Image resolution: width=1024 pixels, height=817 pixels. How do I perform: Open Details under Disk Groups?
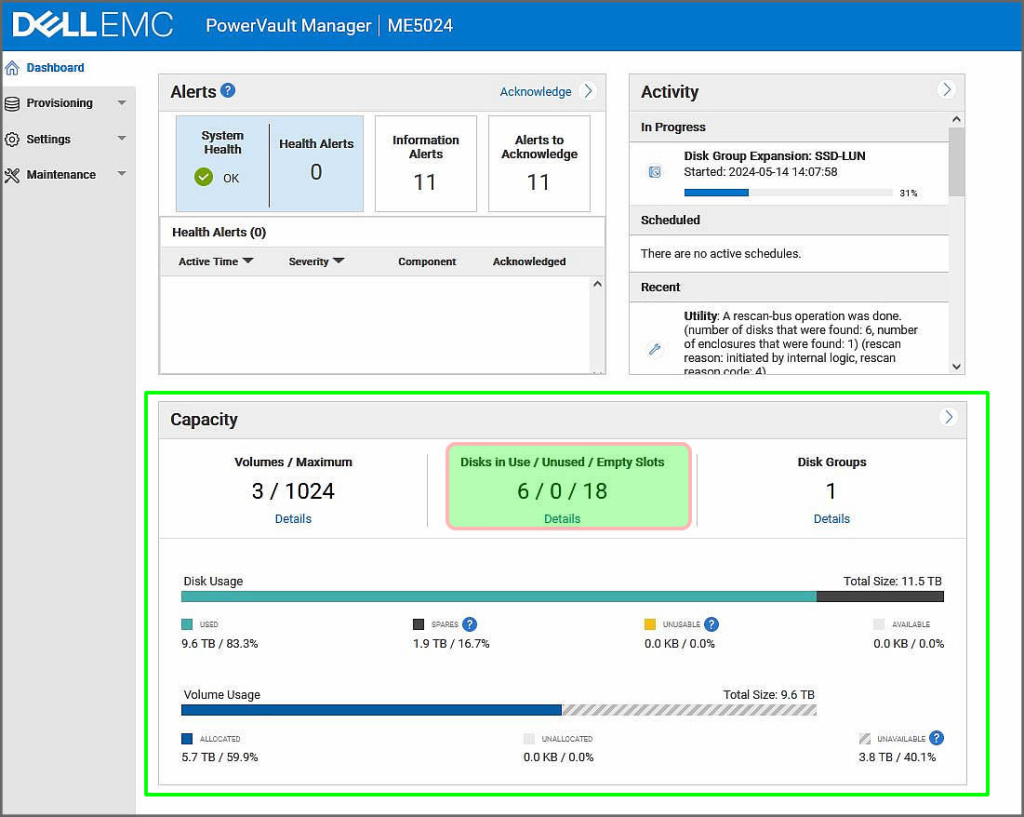pyautogui.click(x=831, y=519)
